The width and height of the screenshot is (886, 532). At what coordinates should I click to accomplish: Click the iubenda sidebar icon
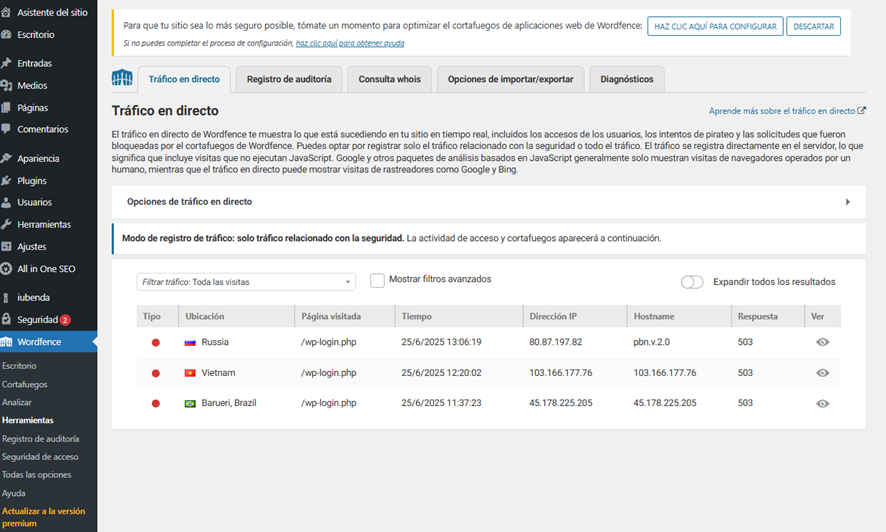tap(6, 298)
